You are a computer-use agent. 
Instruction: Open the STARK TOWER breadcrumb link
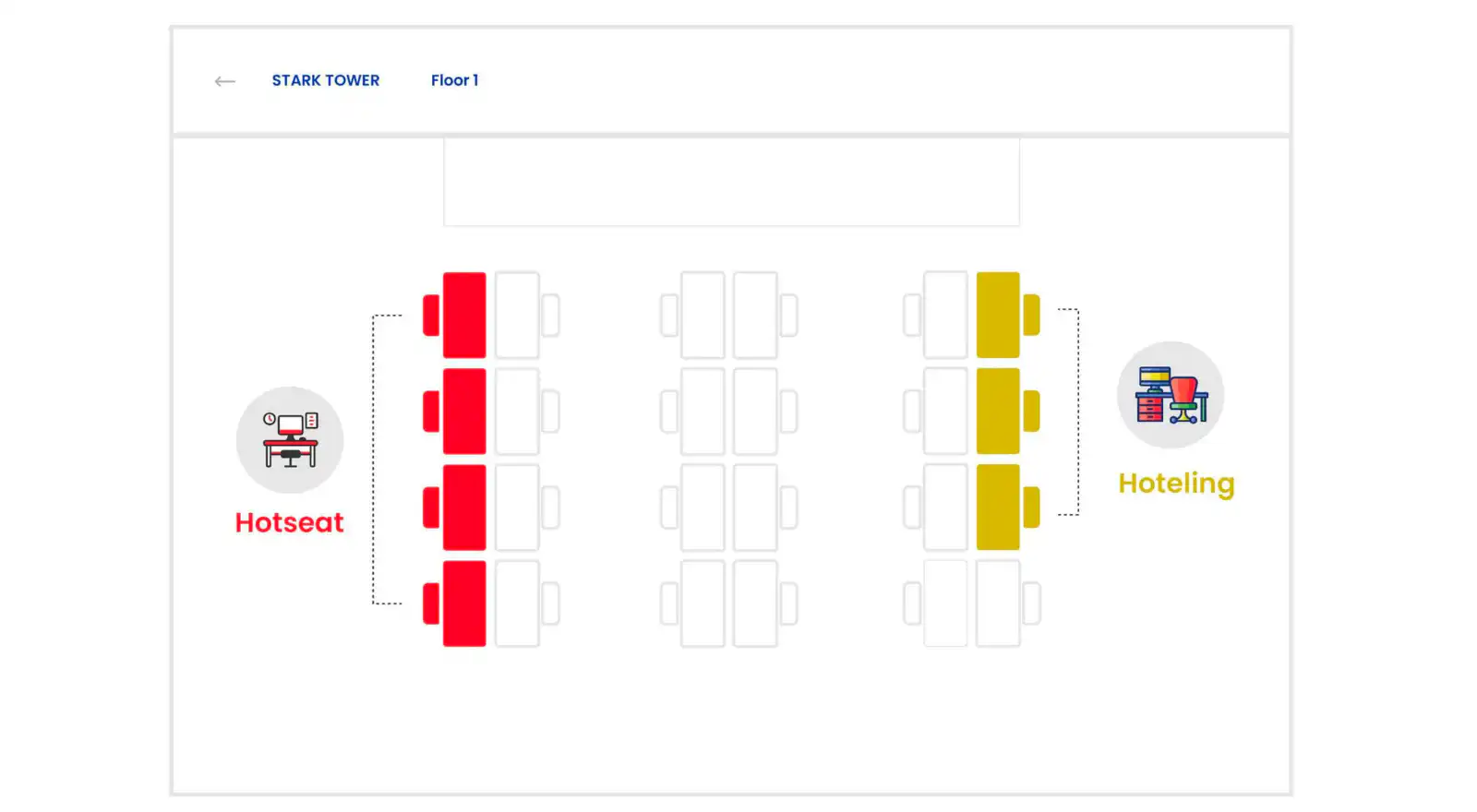326,80
